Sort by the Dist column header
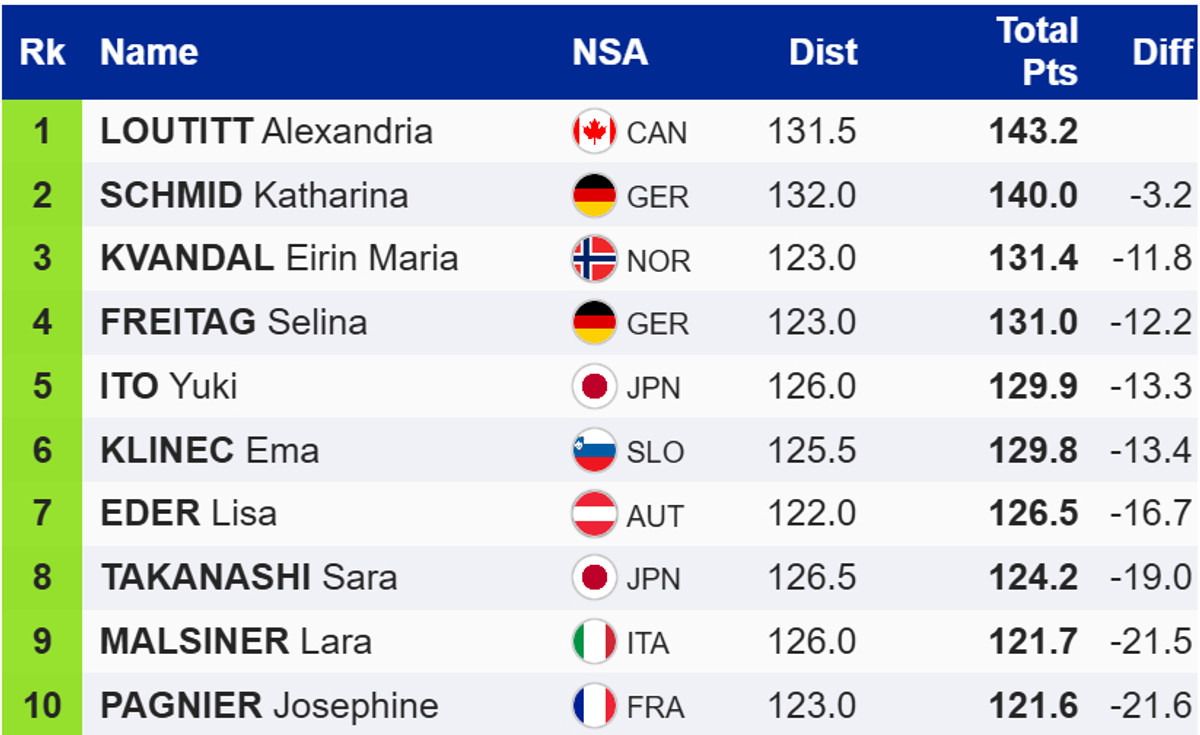 coord(823,52)
